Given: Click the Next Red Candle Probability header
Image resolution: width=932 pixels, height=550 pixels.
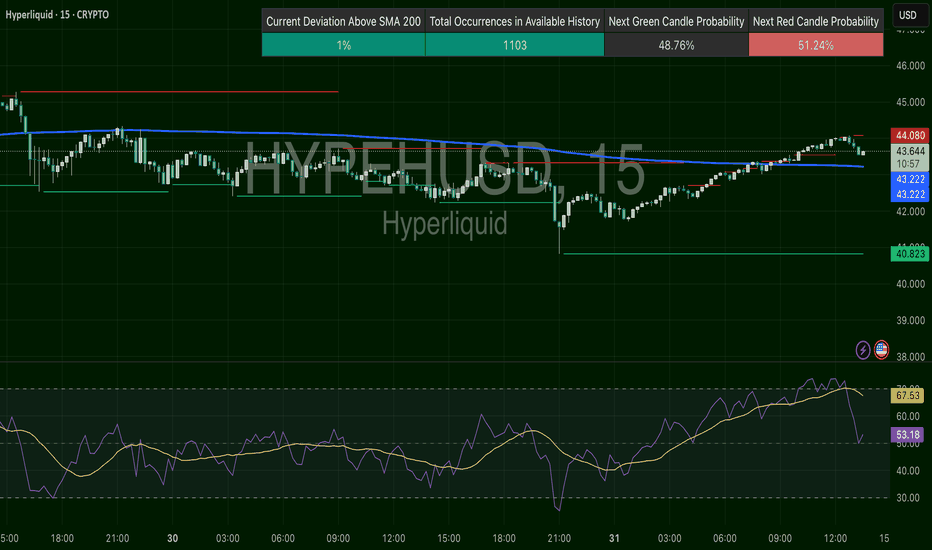Looking at the screenshot, I should [x=816, y=21].
